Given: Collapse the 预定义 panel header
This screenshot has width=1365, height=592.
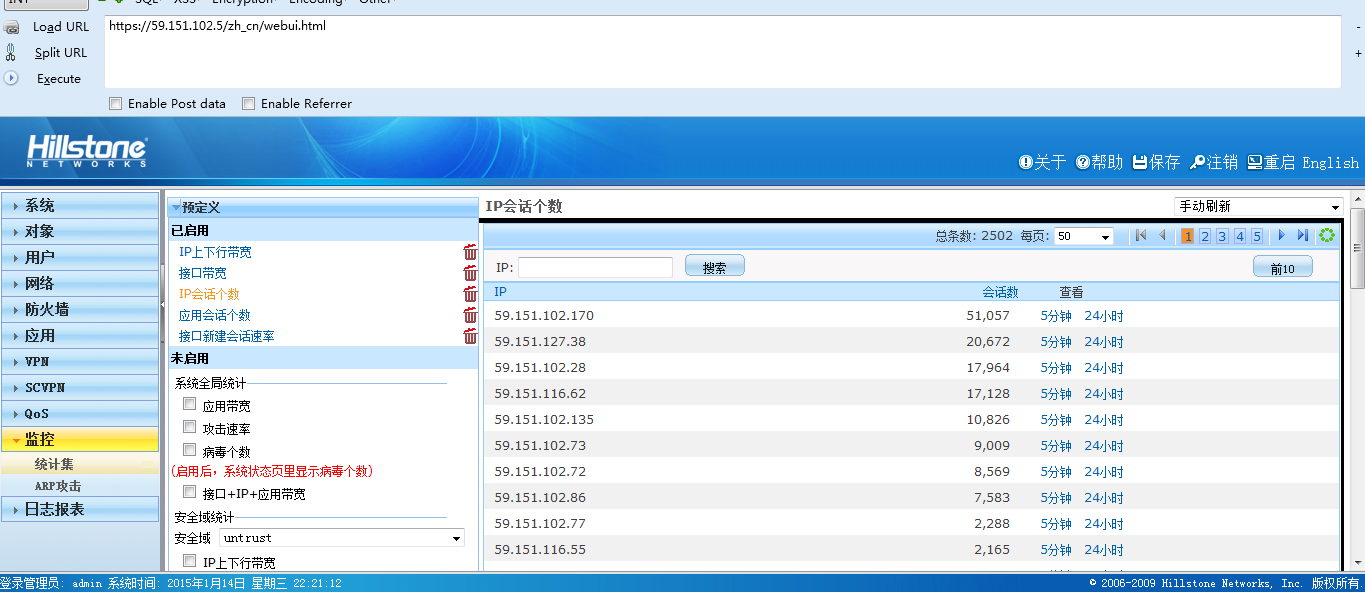Looking at the screenshot, I should tap(322, 207).
